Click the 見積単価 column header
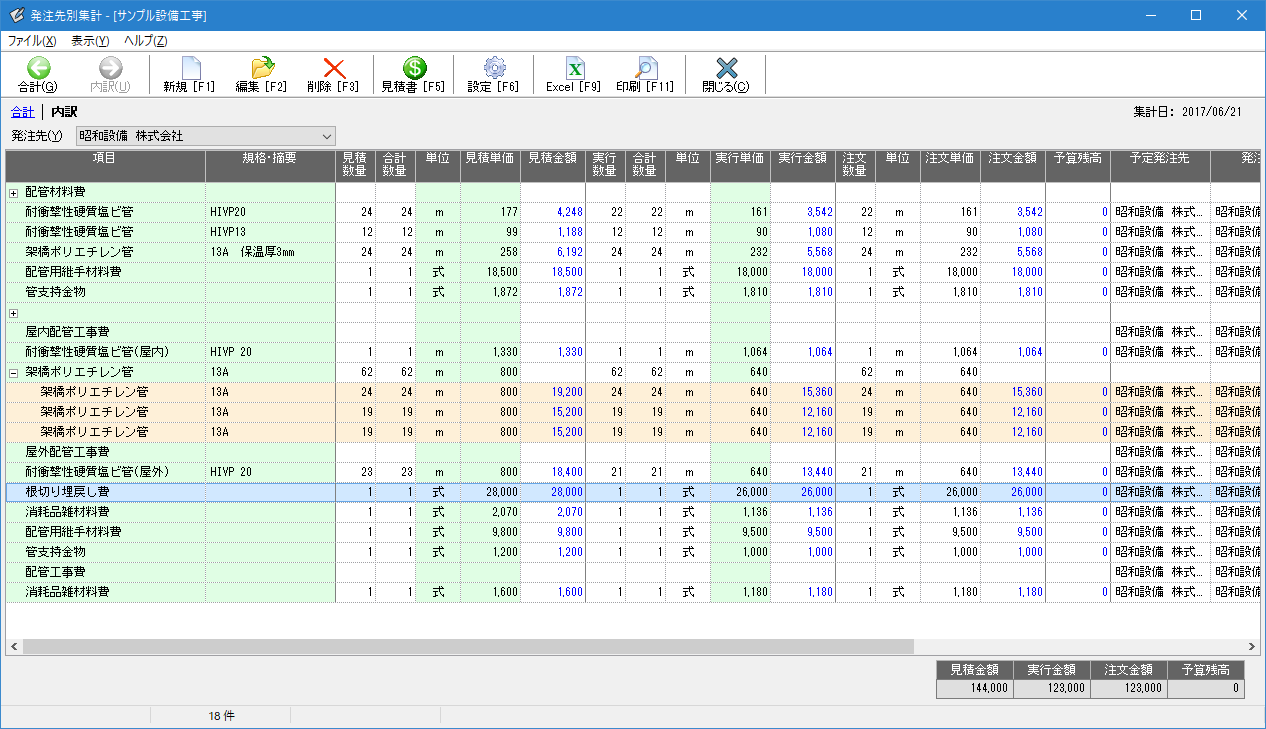 490,166
